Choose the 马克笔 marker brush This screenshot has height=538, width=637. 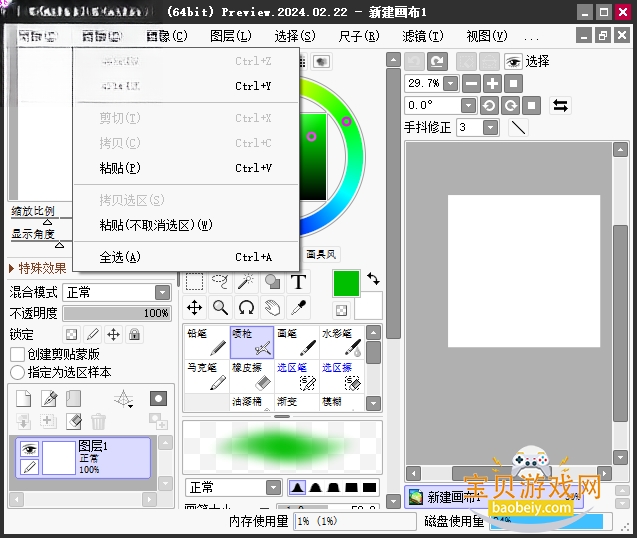(207, 376)
